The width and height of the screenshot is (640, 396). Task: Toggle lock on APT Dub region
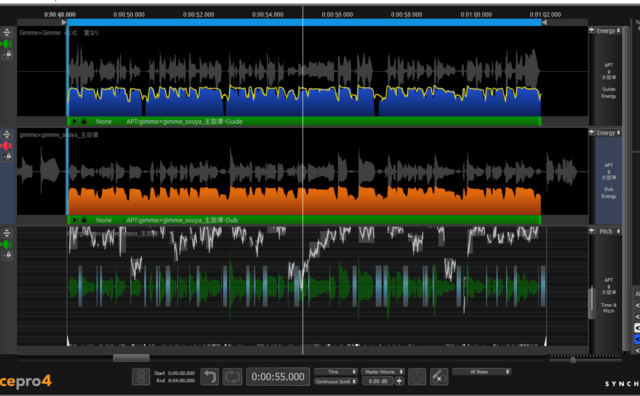(84, 220)
